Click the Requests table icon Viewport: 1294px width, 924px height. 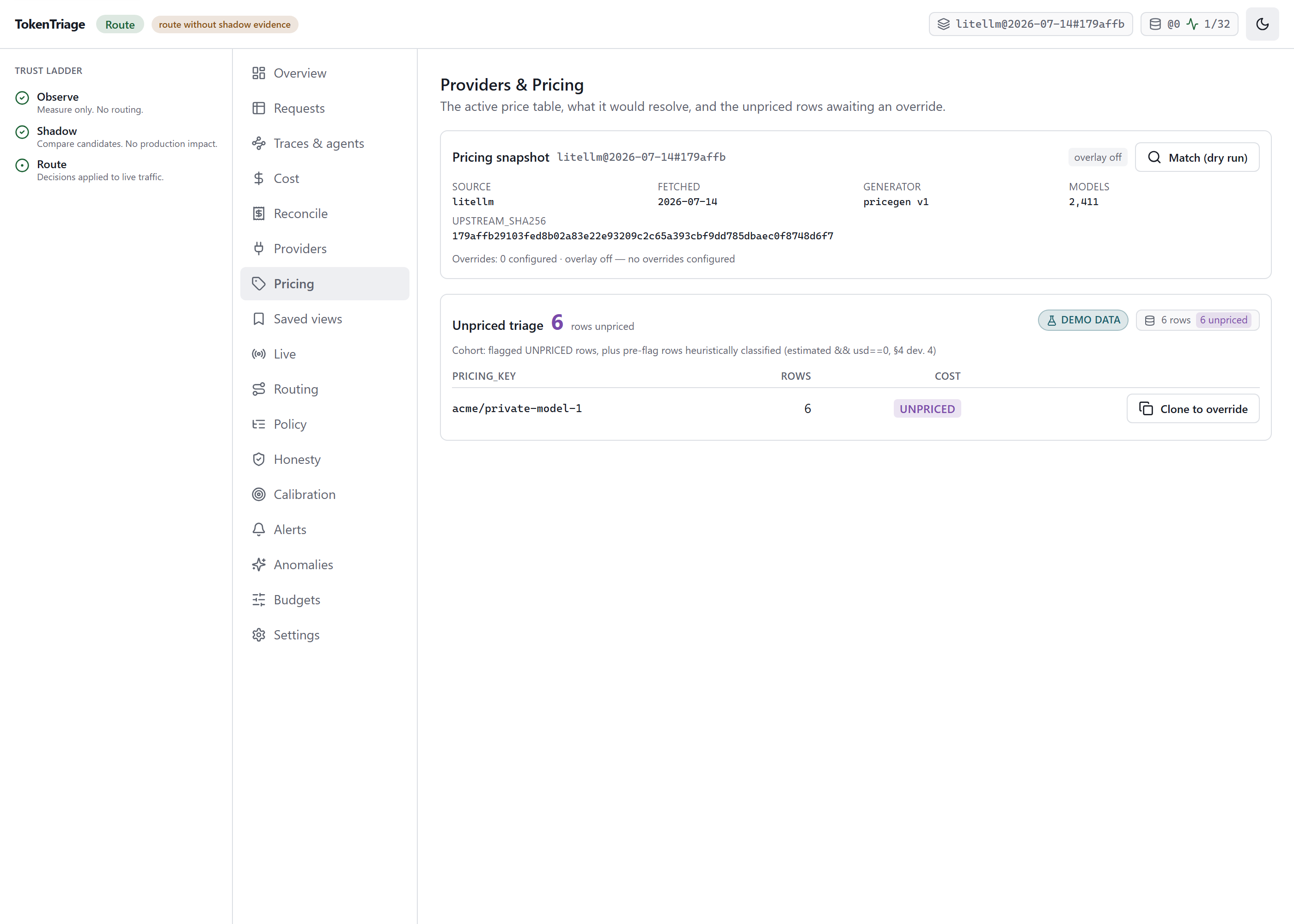click(x=258, y=108)
